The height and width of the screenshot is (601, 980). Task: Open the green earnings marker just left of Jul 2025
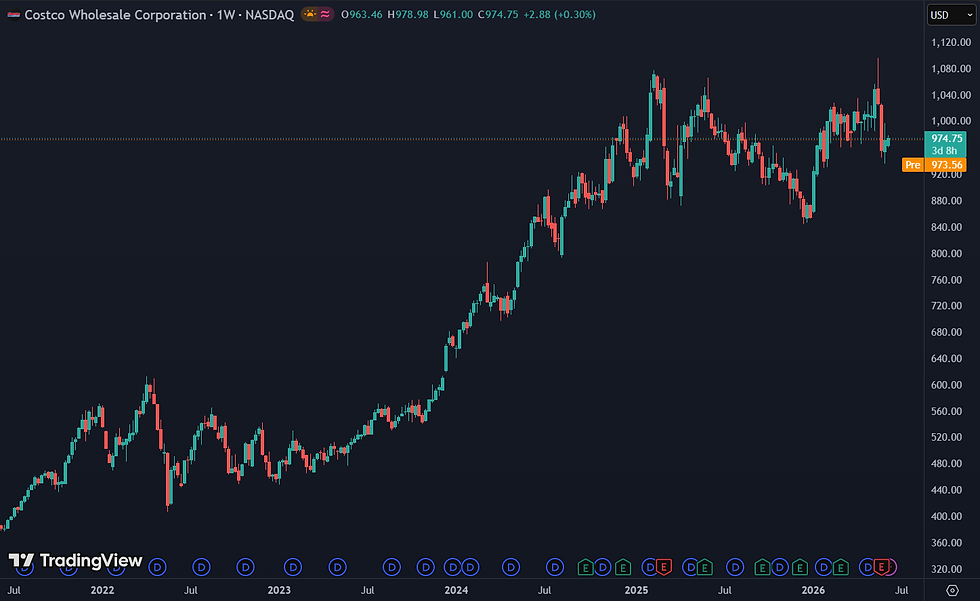(704, 567)
